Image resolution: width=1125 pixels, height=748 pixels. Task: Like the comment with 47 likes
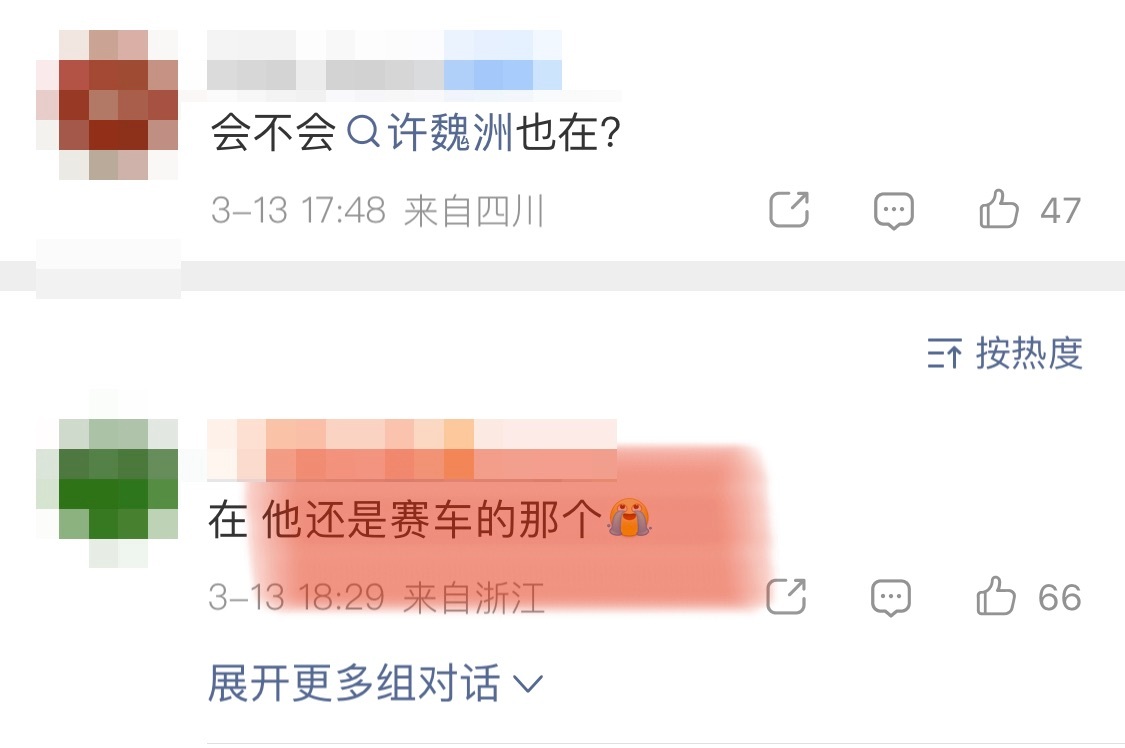click(999, 209)
